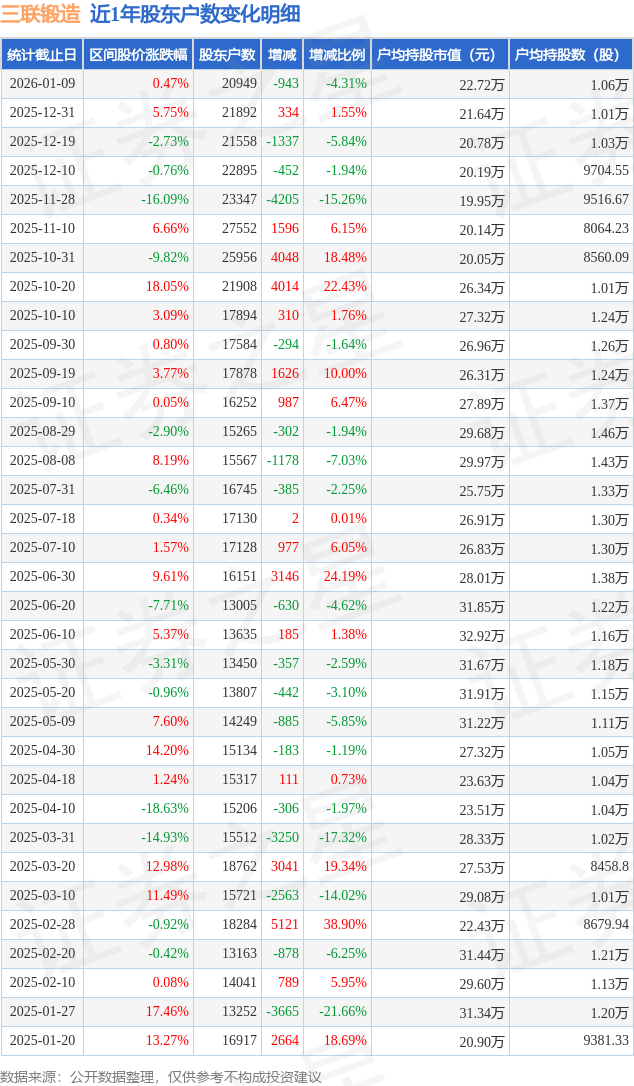
Task: Select the 27552 shareholder count cell
Action: 239,229
